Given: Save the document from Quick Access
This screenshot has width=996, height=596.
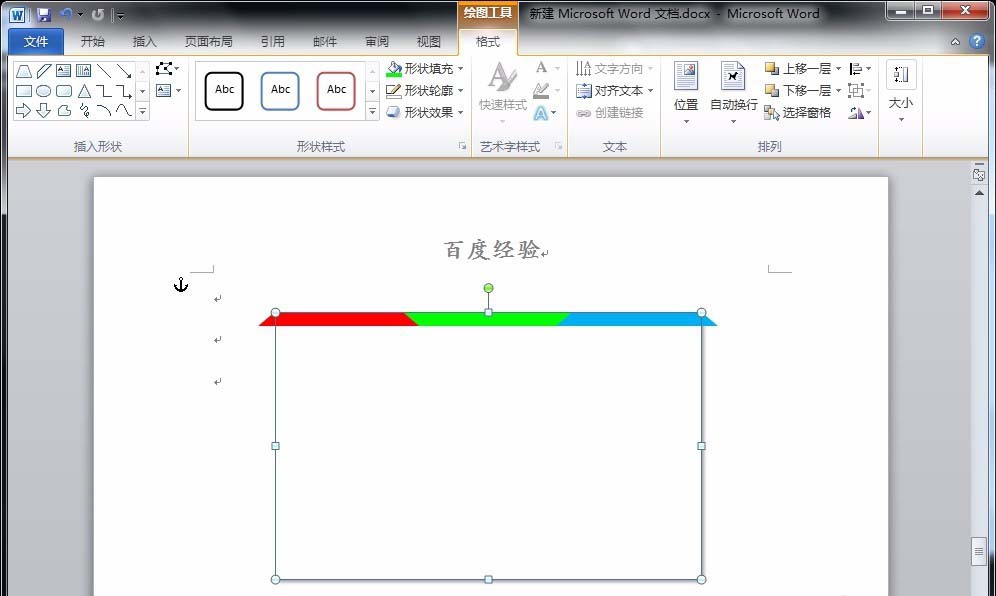Looking at the screenshot, I should click(x=43, y=14).
